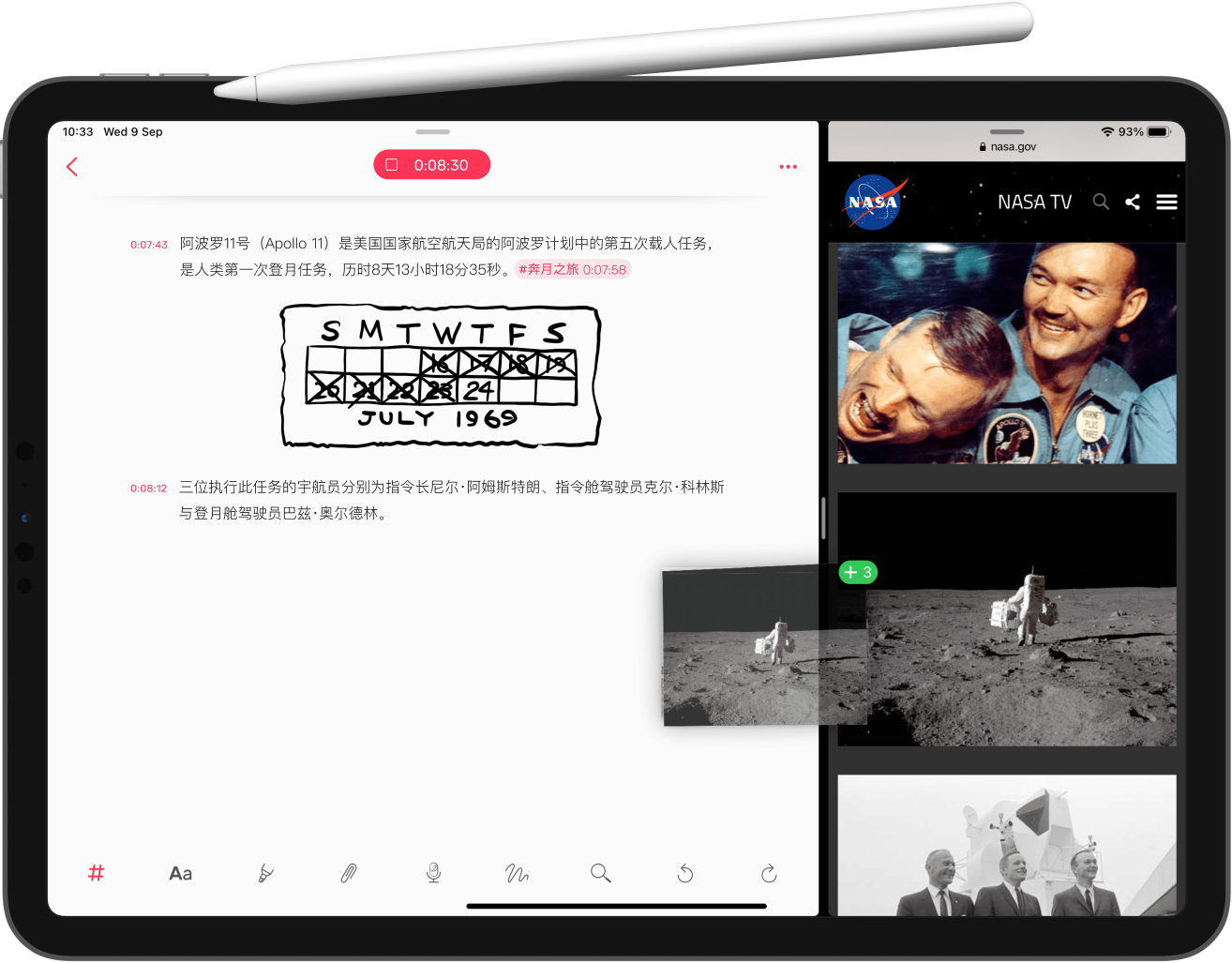Viewport: 1232px width, 963px height.
Task: Open the note options with the ellipsis
Action: [x=788, y=166]
